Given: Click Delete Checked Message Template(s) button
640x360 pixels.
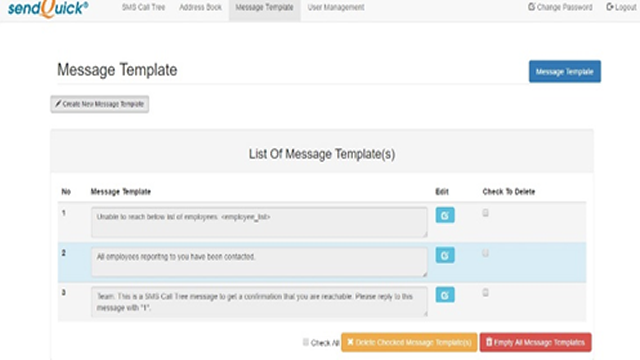Looking at the screenshot, I should (409, 342).
